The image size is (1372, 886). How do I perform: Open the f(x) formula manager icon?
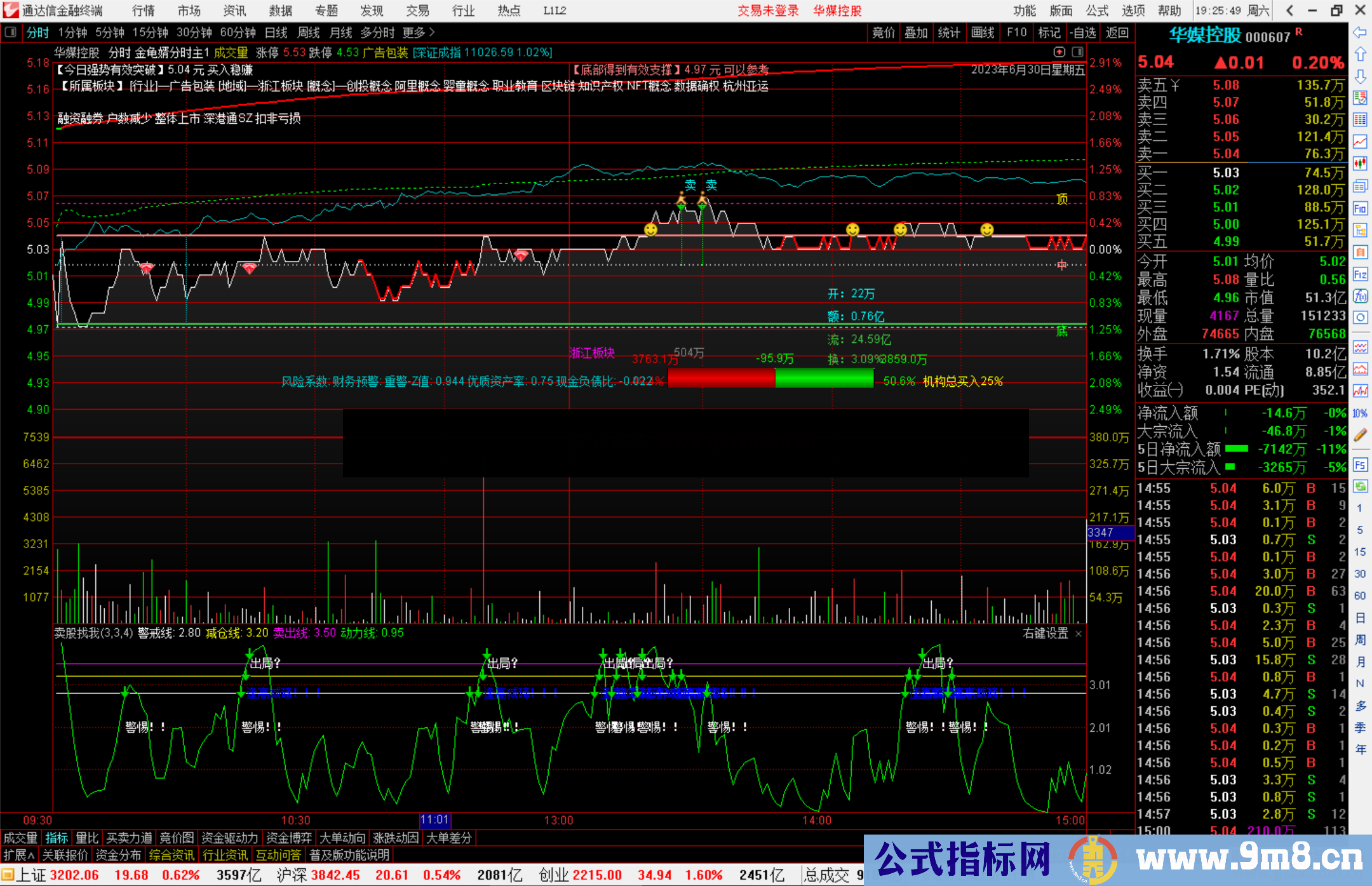[1360, 296]
